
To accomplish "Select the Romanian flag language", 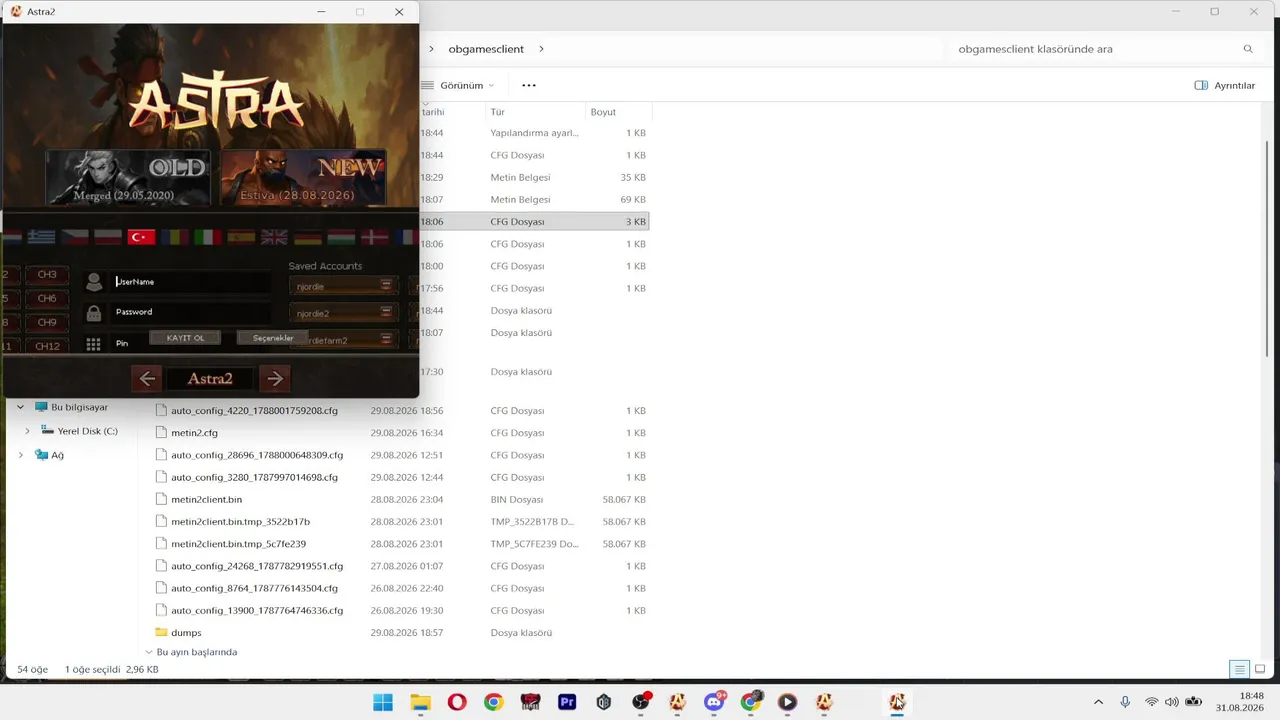I will 174,237.
